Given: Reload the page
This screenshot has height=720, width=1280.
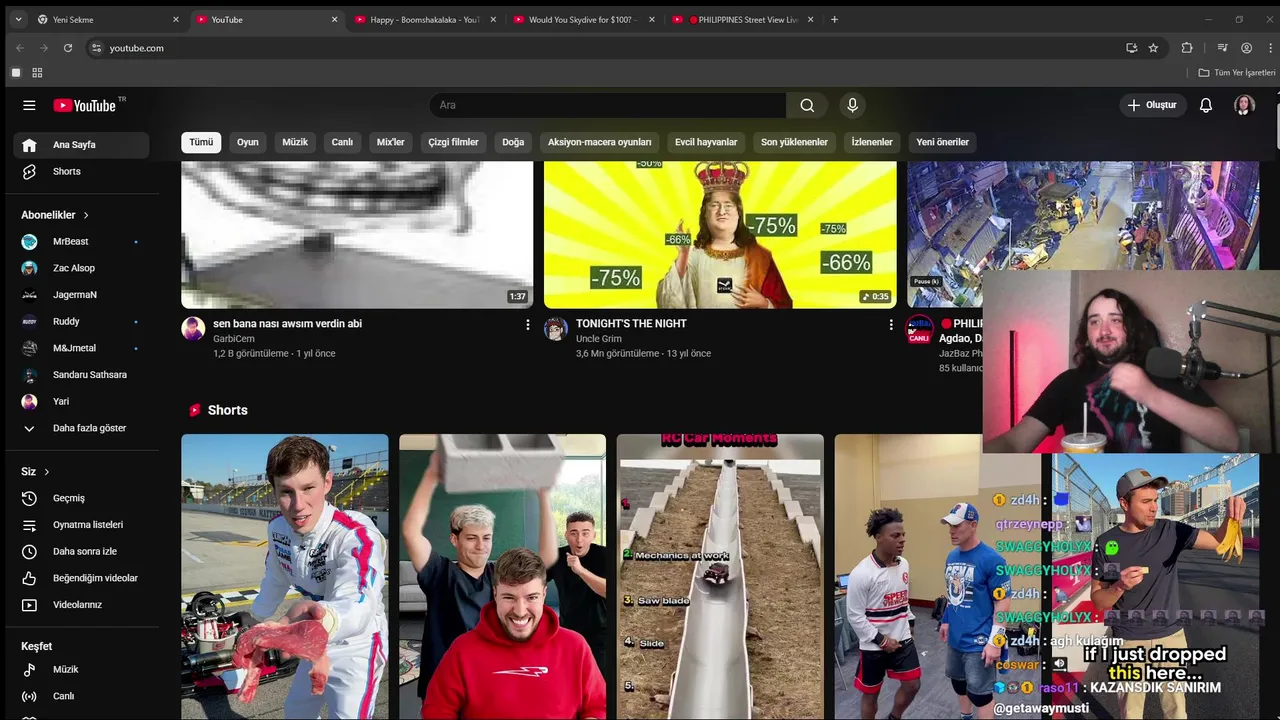Looking at the screenshot, I should [68, 48].
